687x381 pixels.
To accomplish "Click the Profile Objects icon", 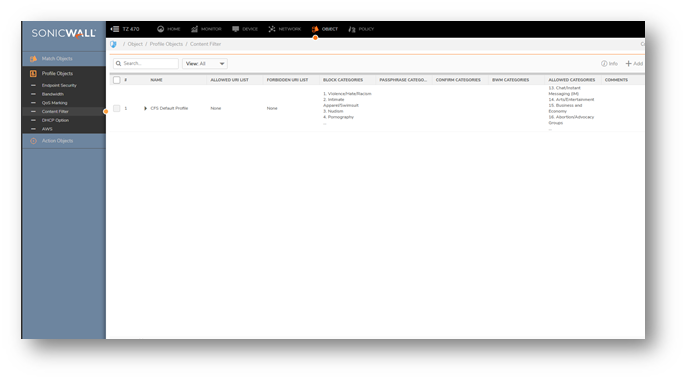I will (33, 74).
